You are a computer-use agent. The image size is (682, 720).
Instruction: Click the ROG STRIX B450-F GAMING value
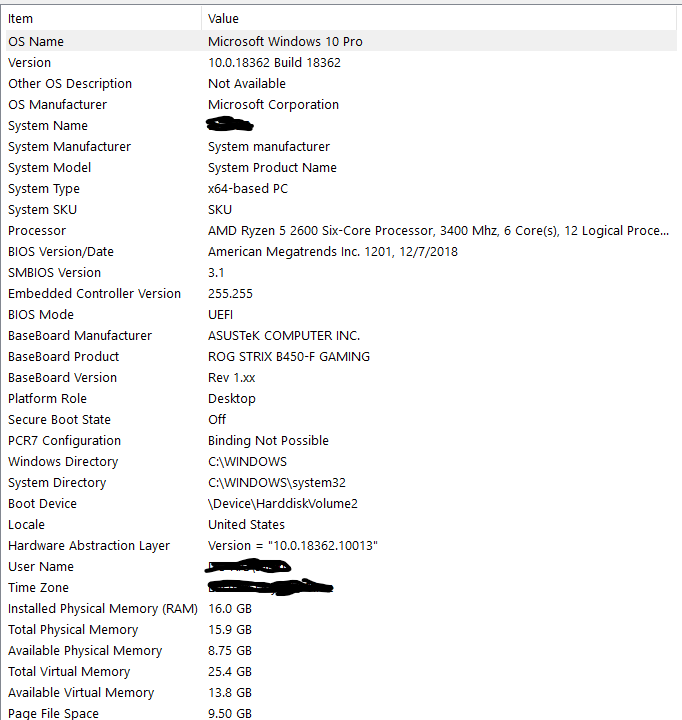(x=289, y=357)
